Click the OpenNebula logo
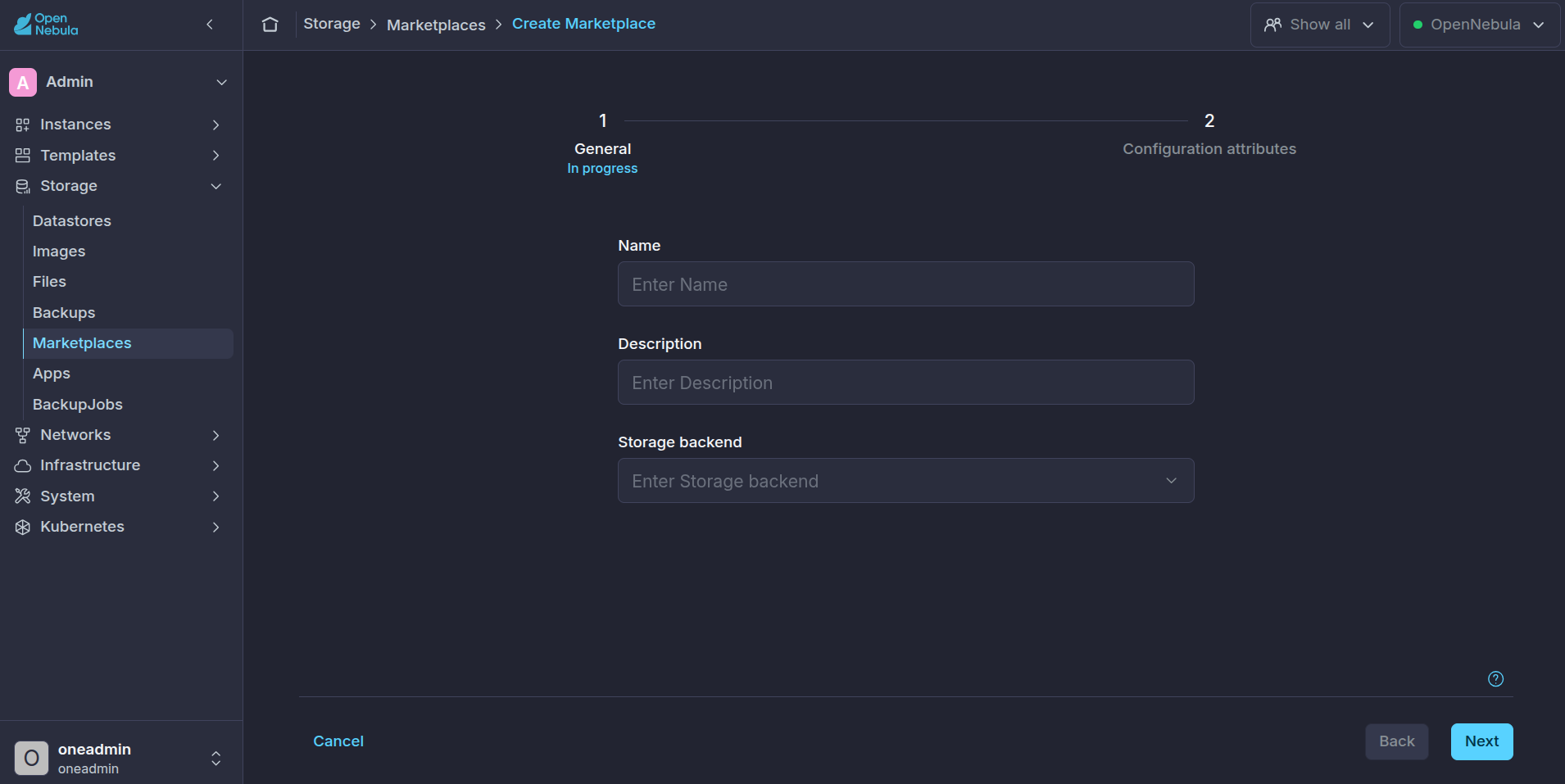 pos(46,25)
